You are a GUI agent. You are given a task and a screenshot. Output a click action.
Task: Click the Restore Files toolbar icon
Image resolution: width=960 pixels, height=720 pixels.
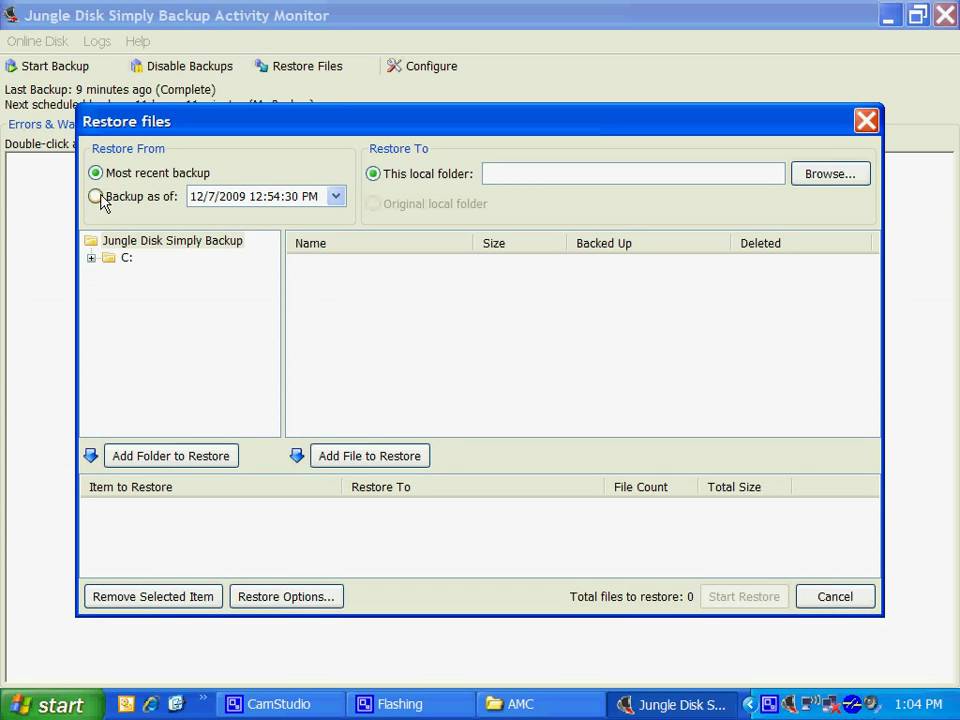point(261,66)
